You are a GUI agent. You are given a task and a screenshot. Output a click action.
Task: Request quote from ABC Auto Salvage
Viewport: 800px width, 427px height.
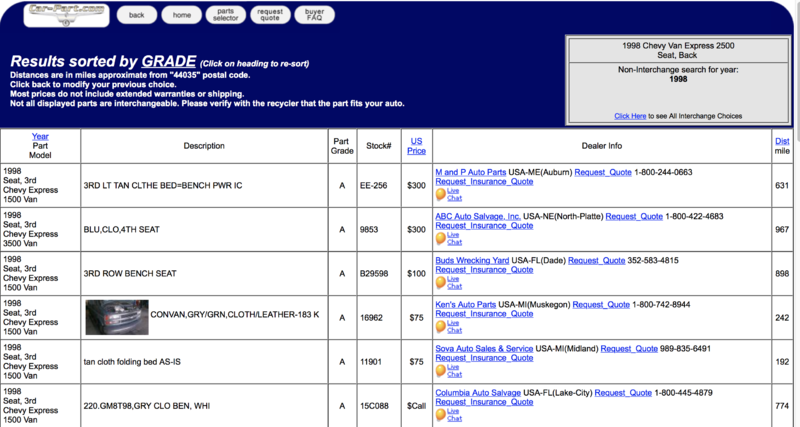click(634, 216)
